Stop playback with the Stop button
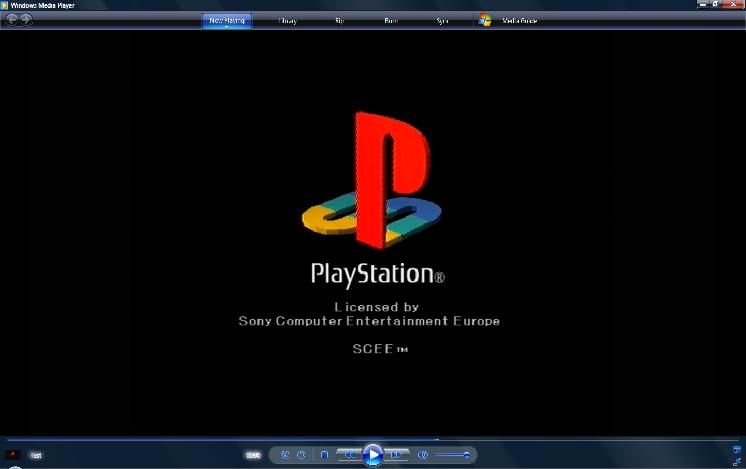This screenshot has height=469, width=746. (324, 455)
